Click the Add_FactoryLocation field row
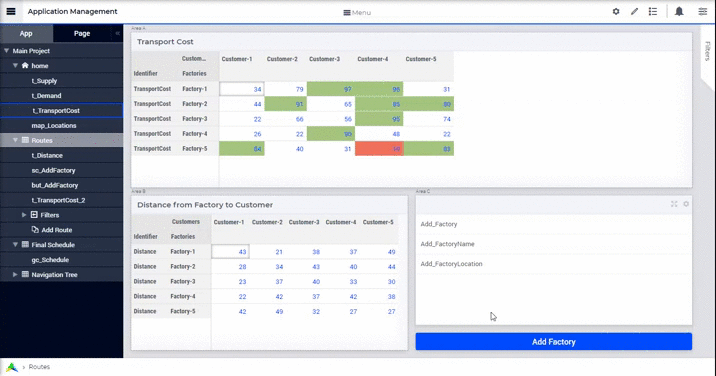 pyautogui.click(x=553, y=264)
